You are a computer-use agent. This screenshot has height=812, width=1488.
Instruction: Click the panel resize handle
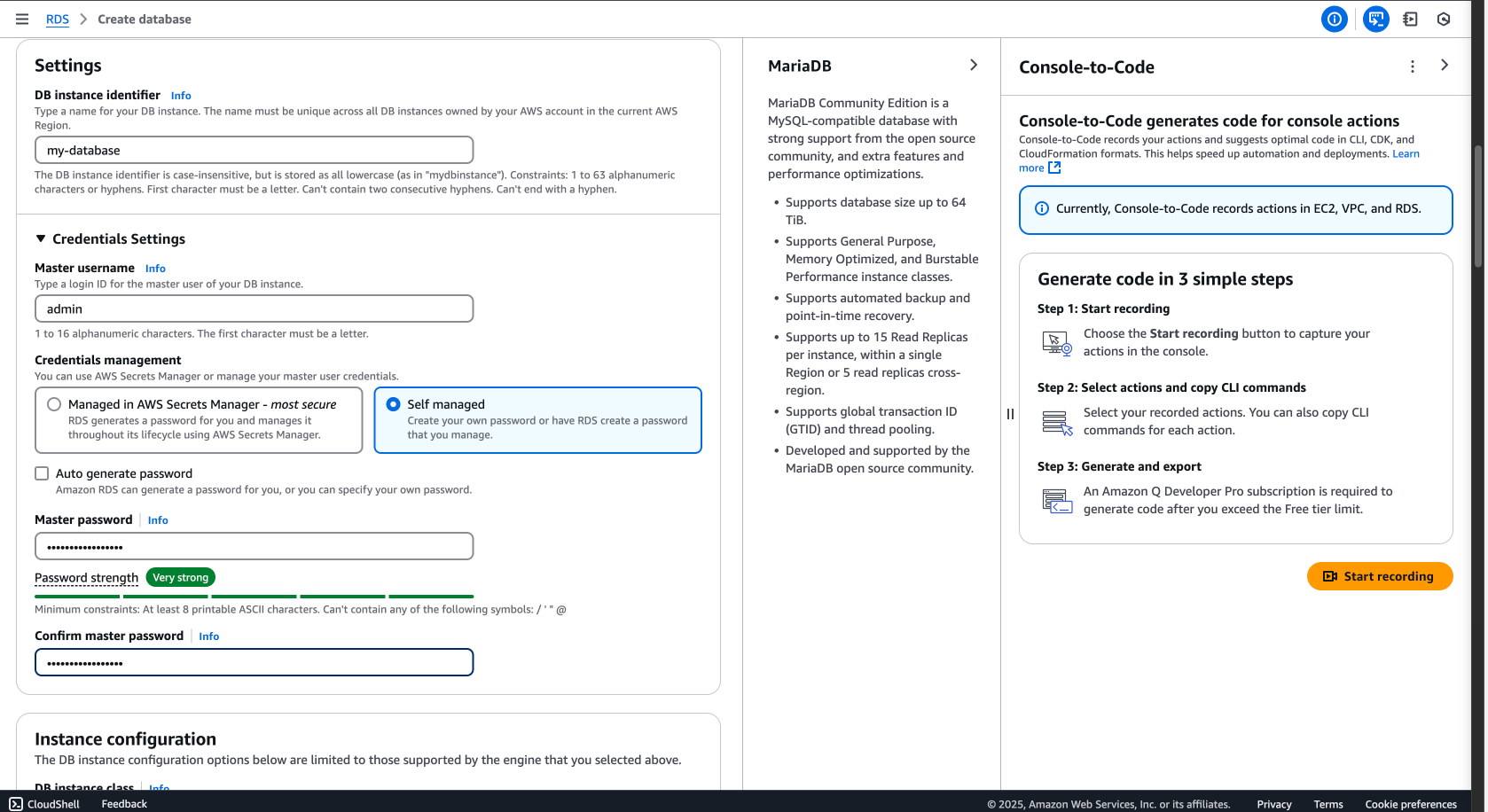[1010, 414]
